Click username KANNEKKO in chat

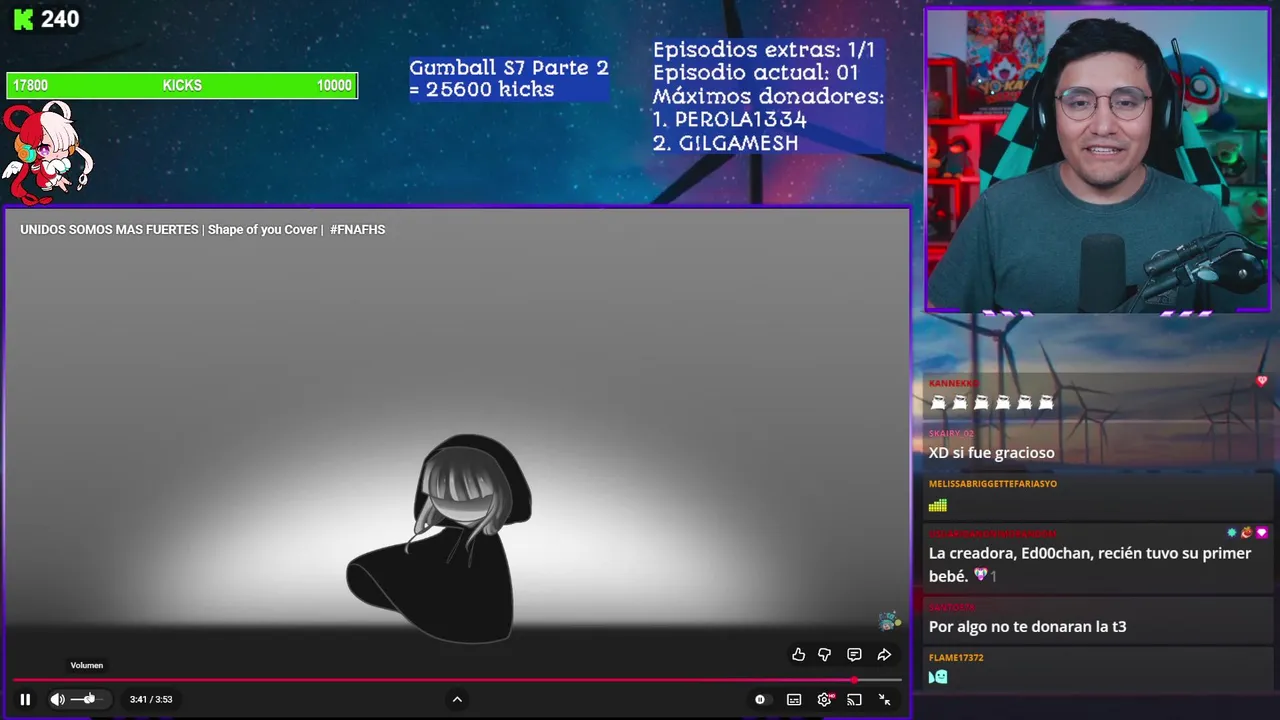coord(954,383)
